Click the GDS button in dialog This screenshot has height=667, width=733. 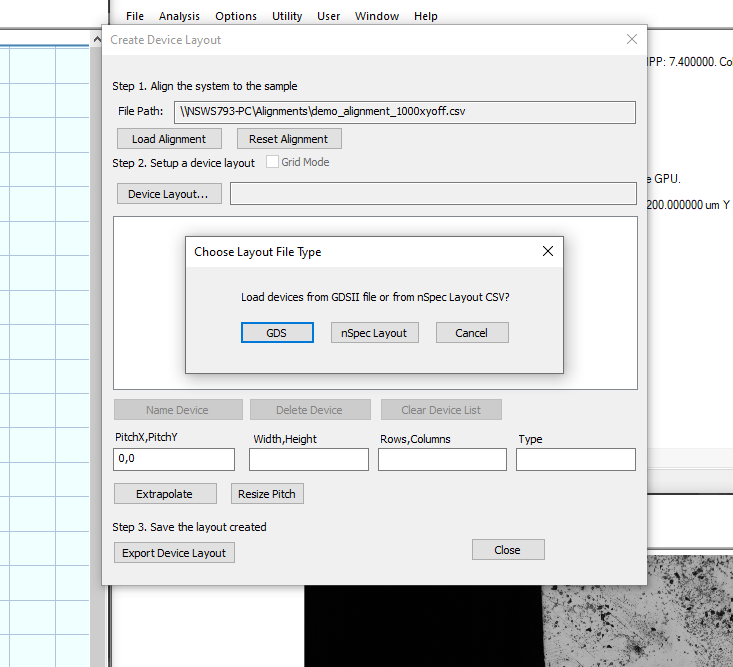[277, 333]
